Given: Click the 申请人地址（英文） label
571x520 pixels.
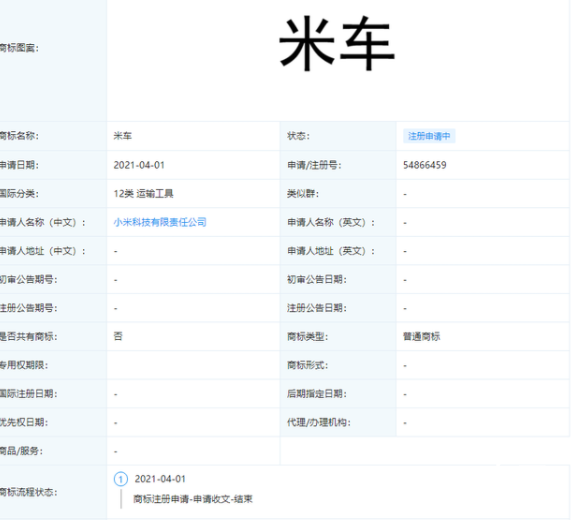Looking at the screenshot, I should (x=331, y=251).
